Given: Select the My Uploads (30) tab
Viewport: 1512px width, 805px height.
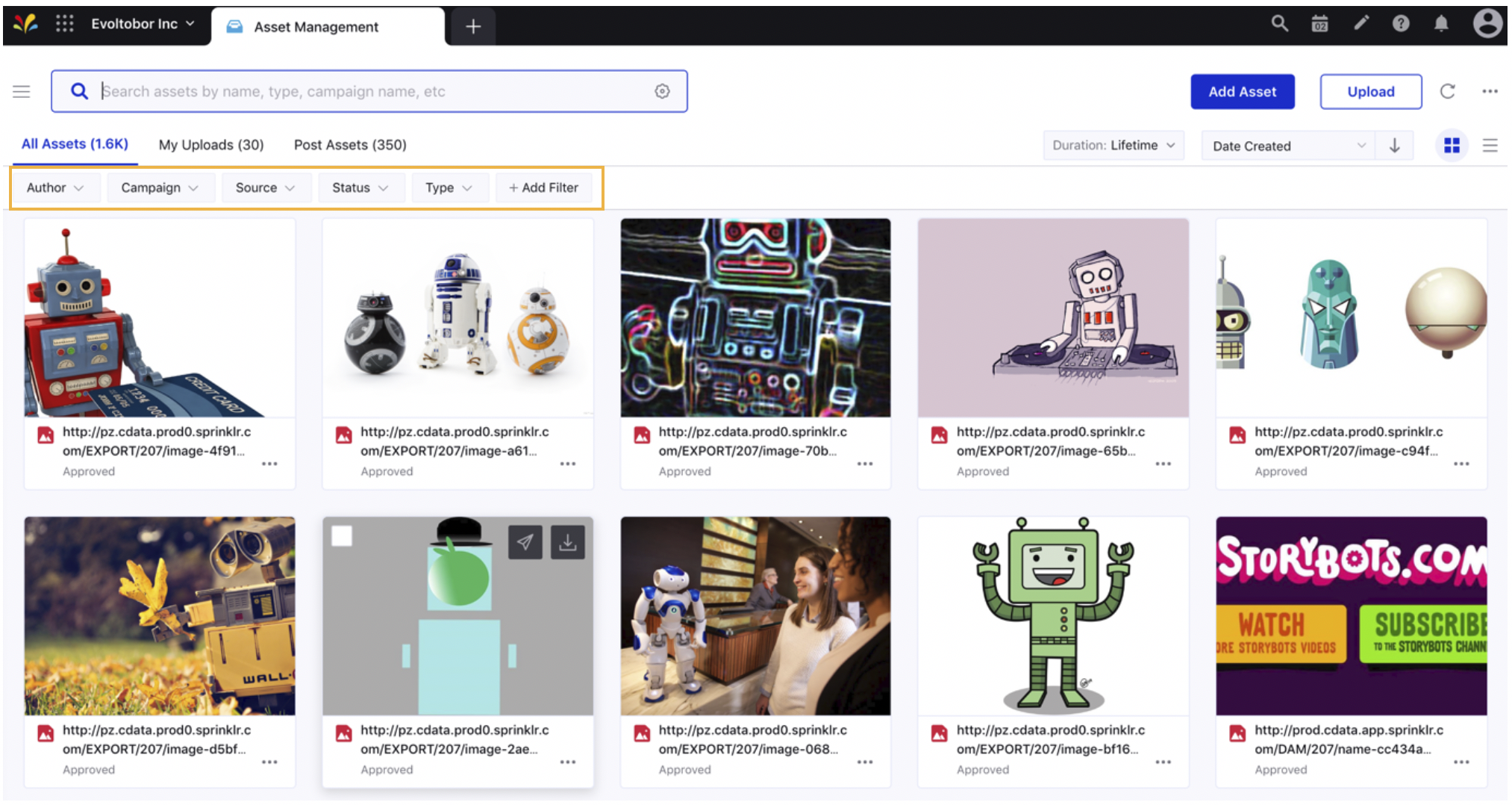Looking at the screenshot, I should (211, 145).
